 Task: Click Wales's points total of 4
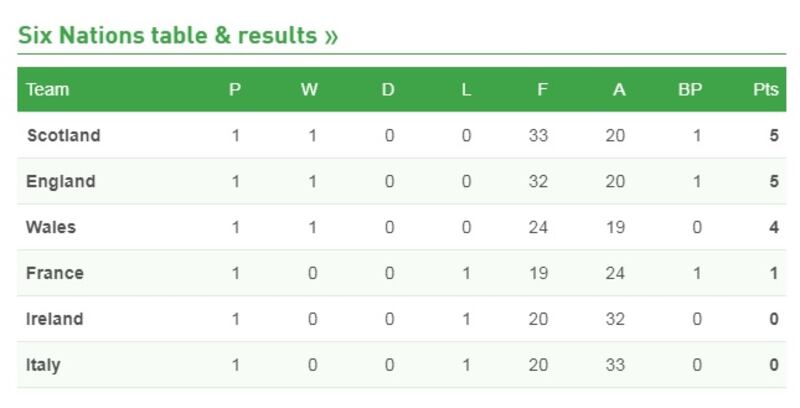[x=774, y=228]
